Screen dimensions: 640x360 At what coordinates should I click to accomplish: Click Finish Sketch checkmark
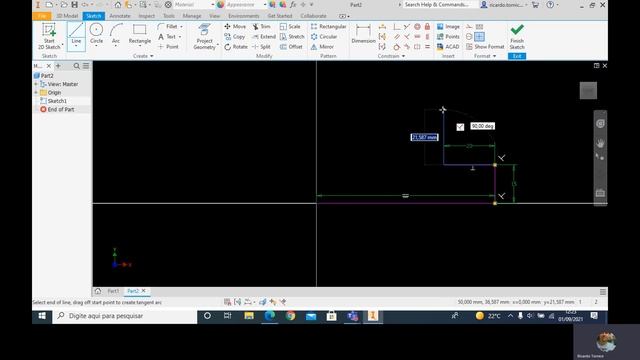pos(517,30)
